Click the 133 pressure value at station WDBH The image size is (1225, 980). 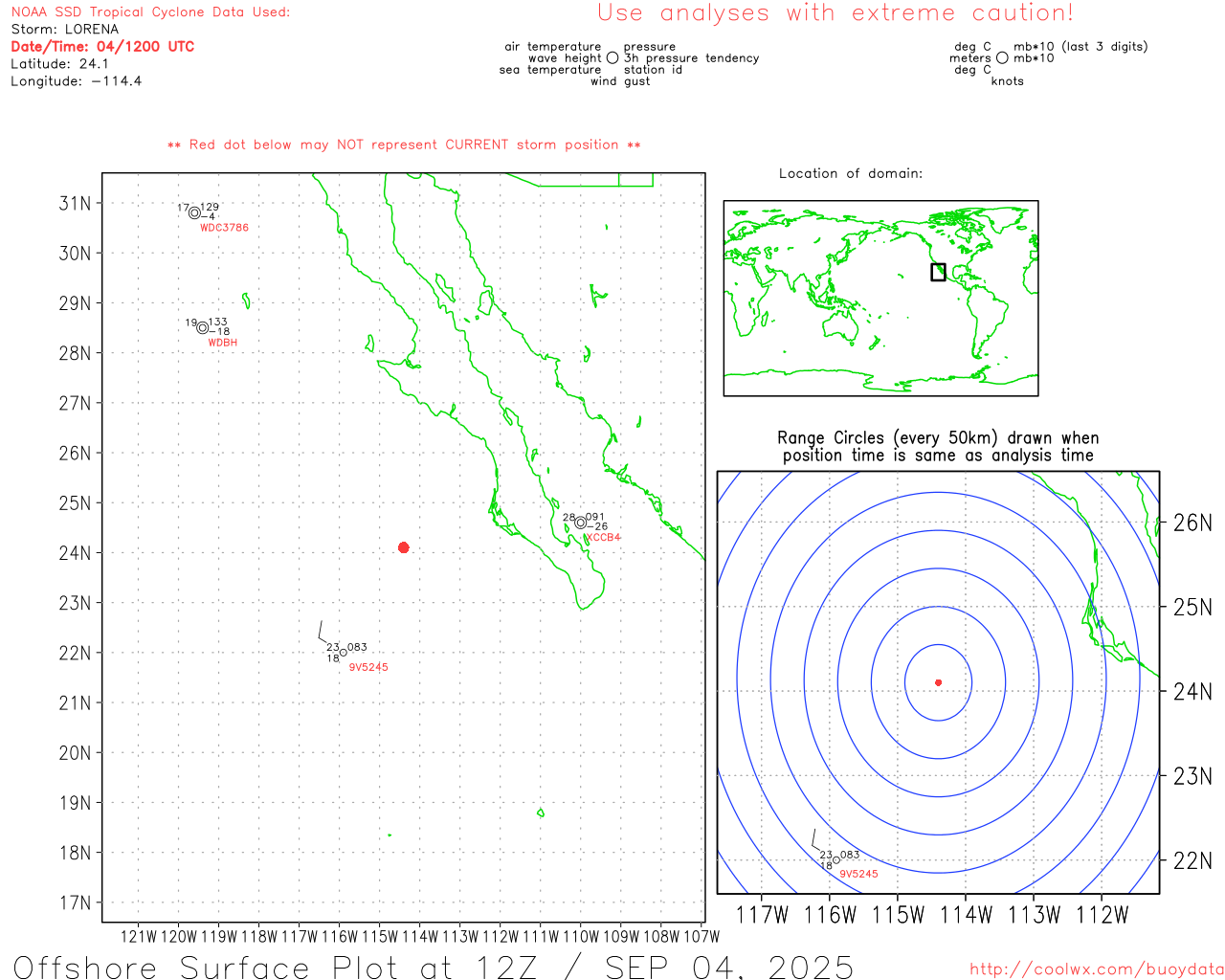click(218, 323)
